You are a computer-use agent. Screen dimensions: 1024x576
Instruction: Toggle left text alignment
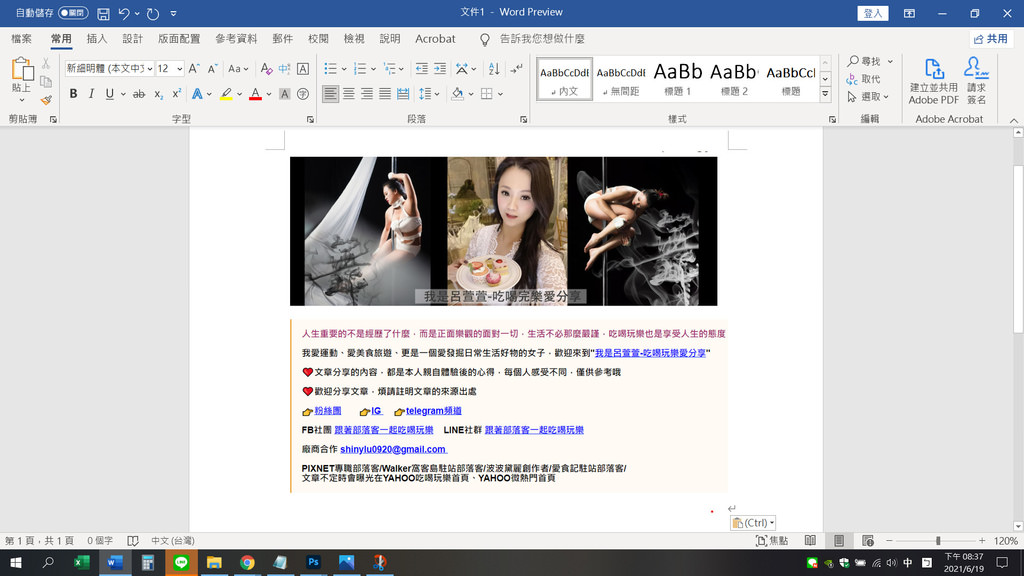point(330,94)
